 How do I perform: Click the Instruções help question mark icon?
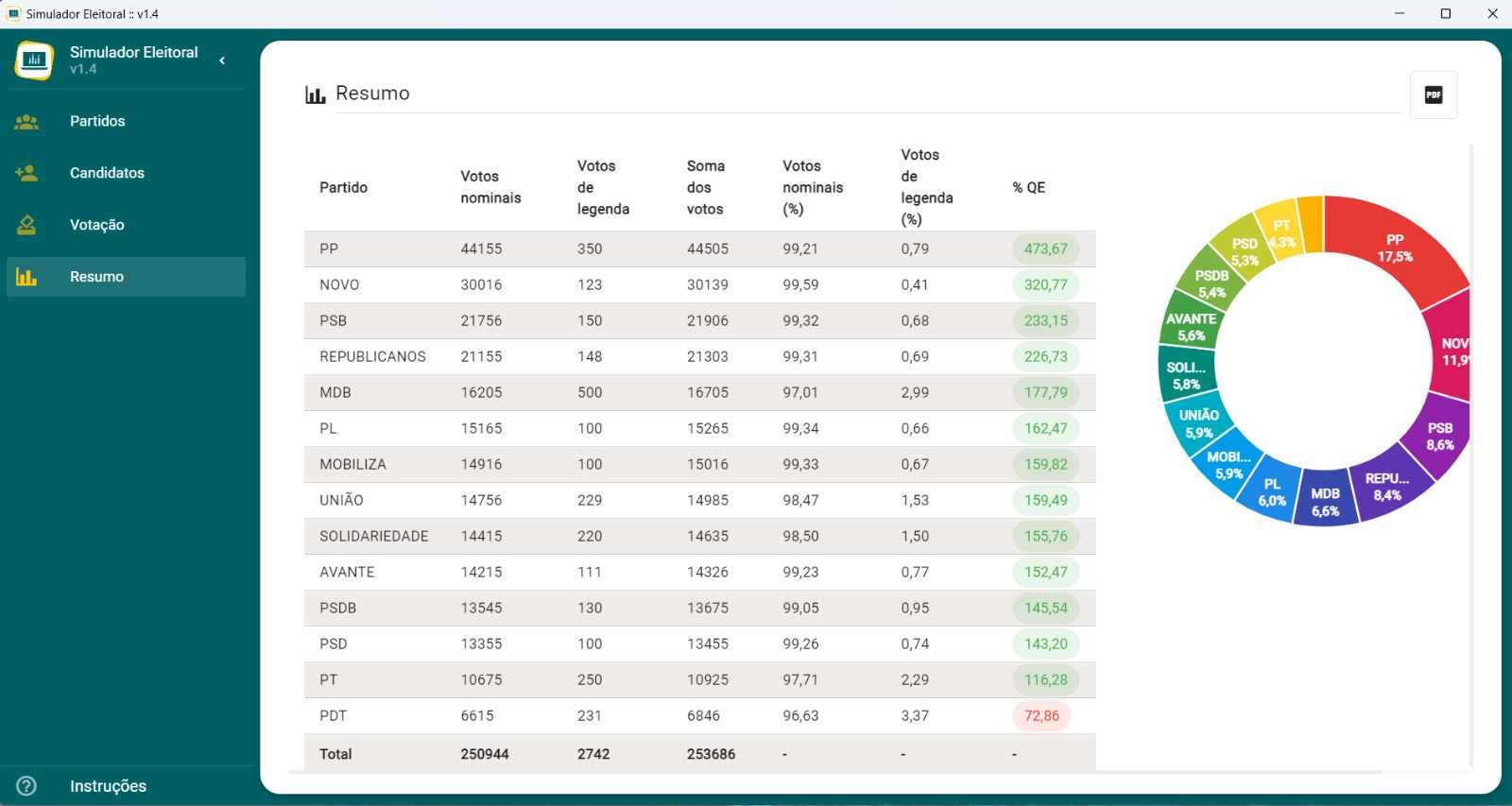[26, 786]
